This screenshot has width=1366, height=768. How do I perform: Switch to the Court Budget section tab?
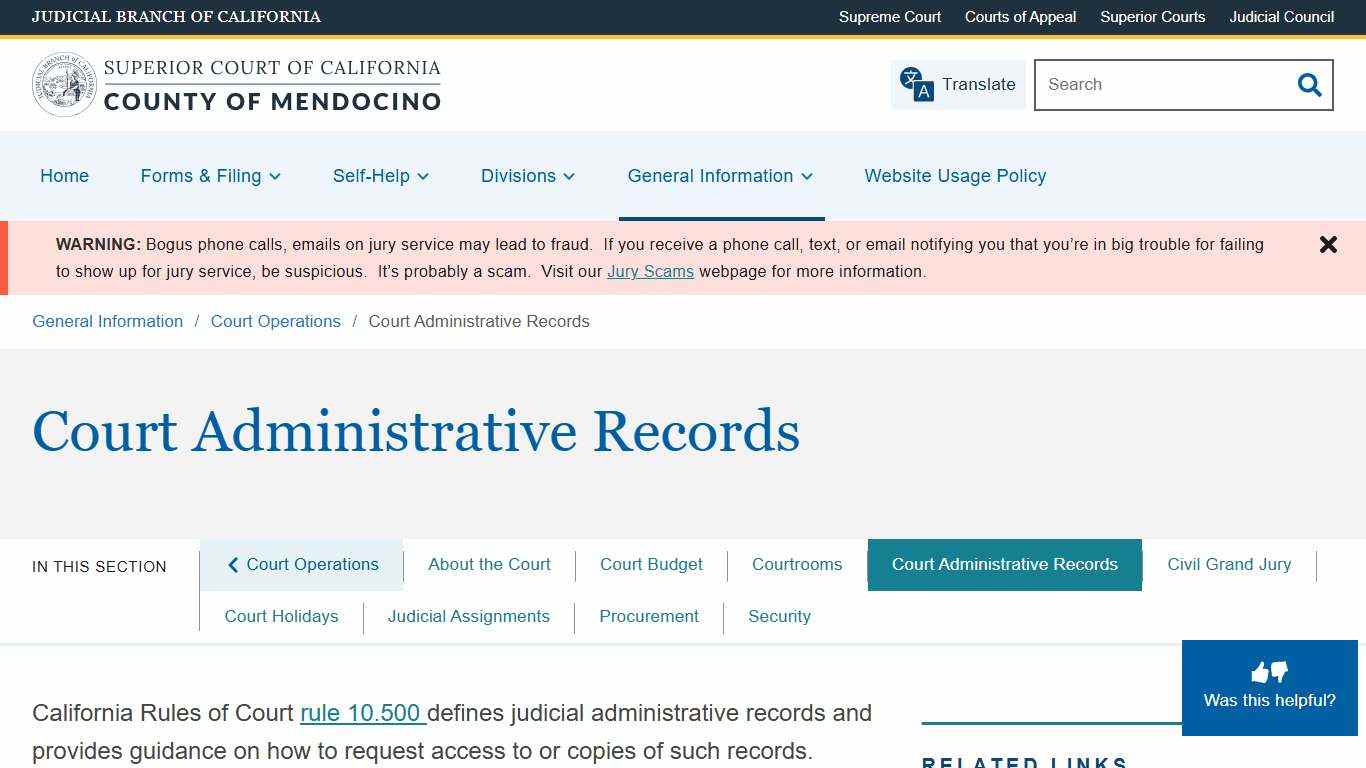pos(651,564)
